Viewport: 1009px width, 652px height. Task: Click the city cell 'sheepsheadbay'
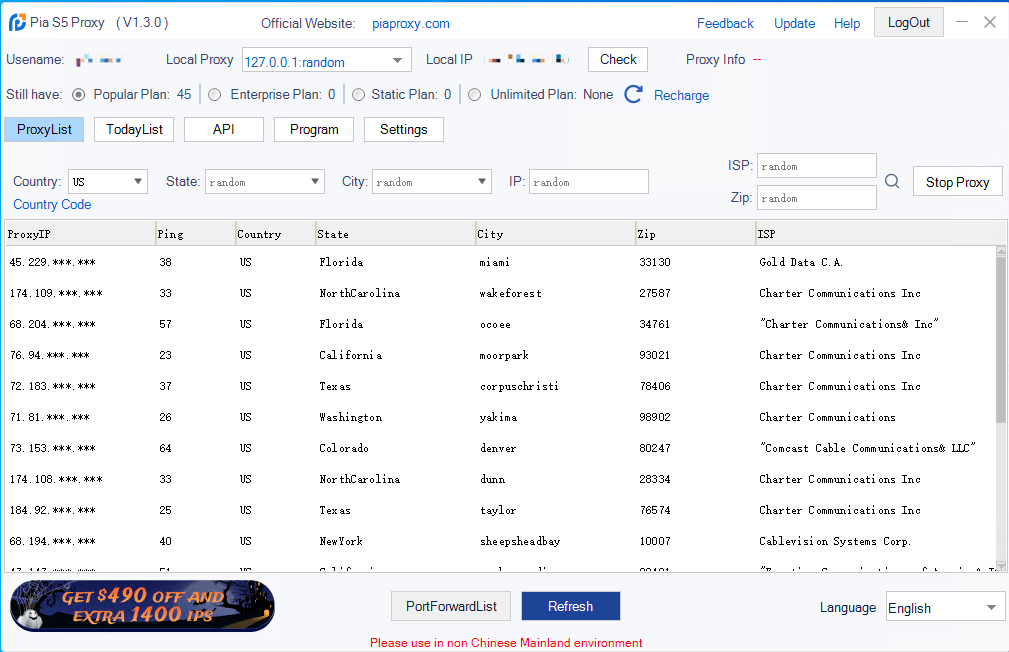coord(520,541)
